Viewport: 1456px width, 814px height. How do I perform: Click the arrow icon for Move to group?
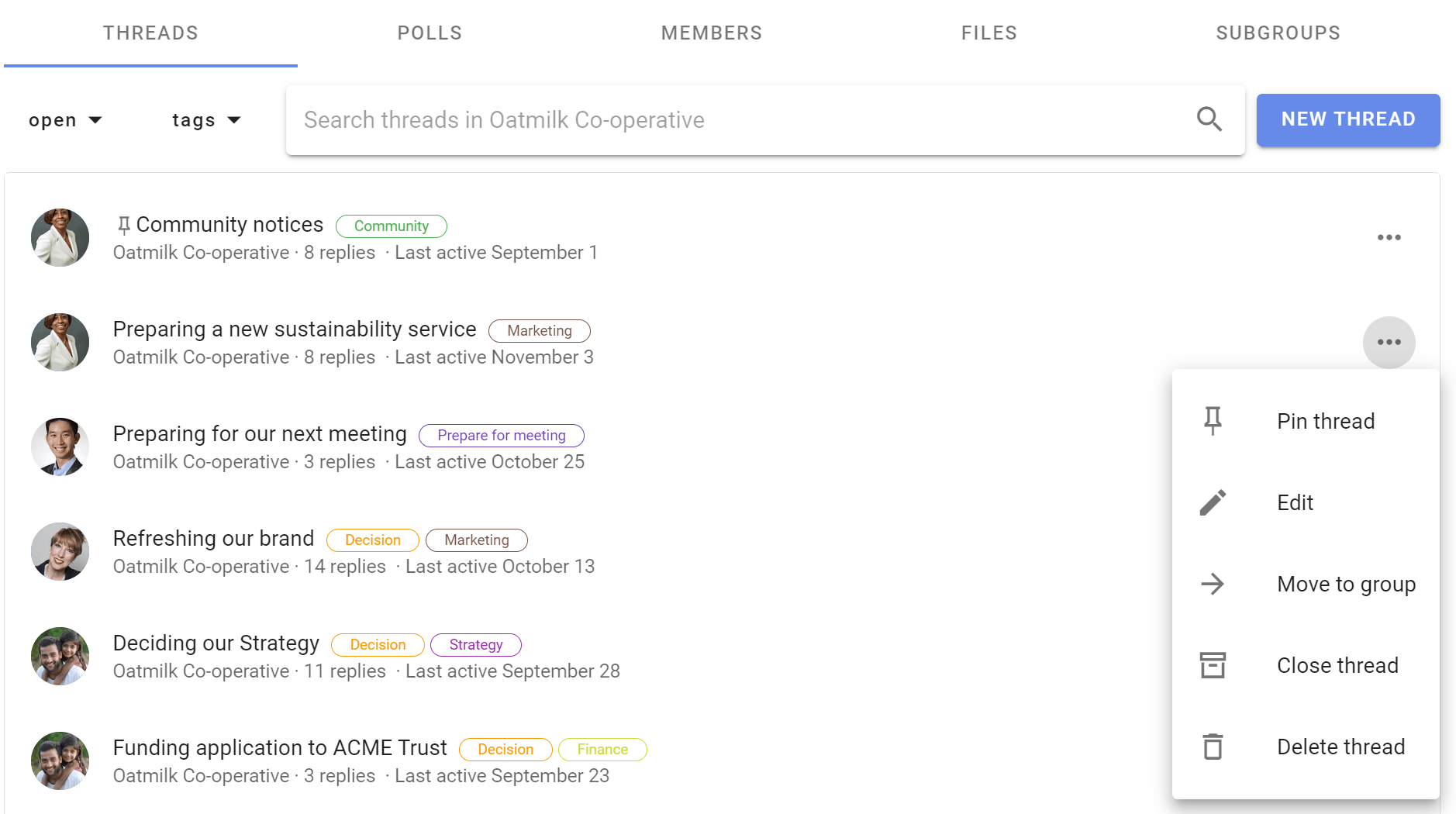1213,584
